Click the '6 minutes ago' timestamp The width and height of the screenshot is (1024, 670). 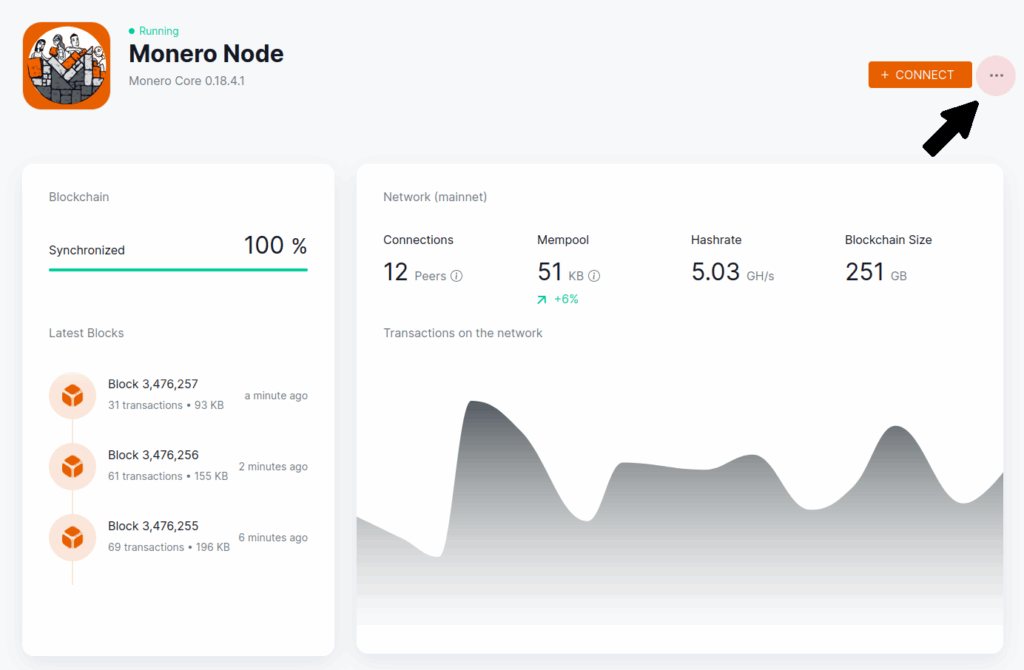(273, 537)
